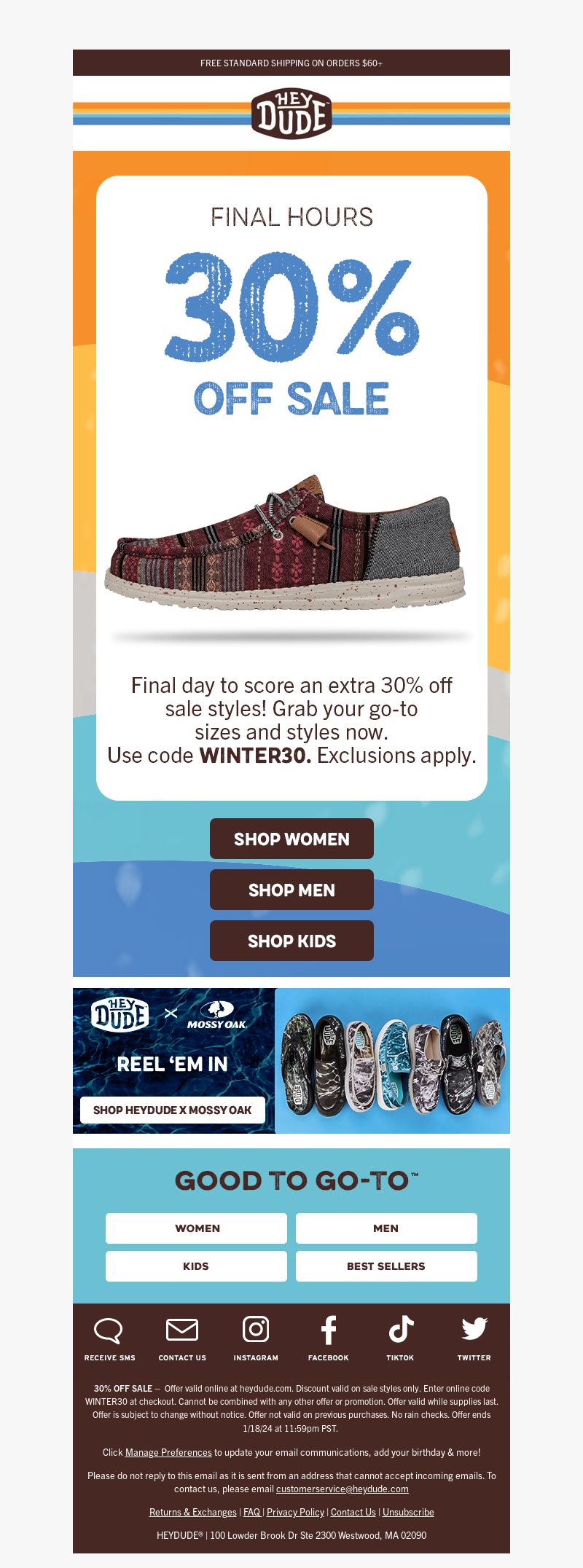583x1568 pixels.
Task: Open the Returns & Exchanges link
Action: 193,1512
